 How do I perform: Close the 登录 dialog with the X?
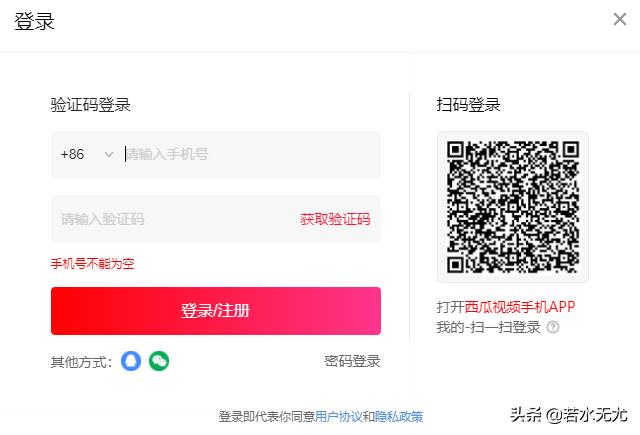(620, 19)
